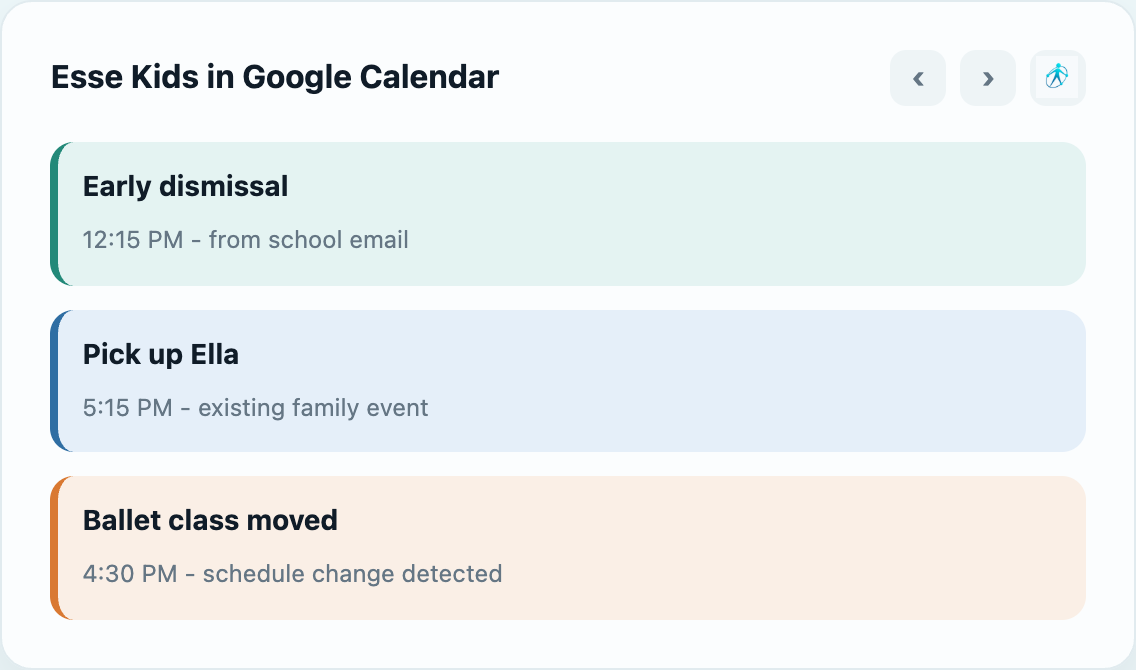This screenshot has height=670, width=1136.
Task: Click the orange accent bar on Ballet class
Action: tap(54, 548)
